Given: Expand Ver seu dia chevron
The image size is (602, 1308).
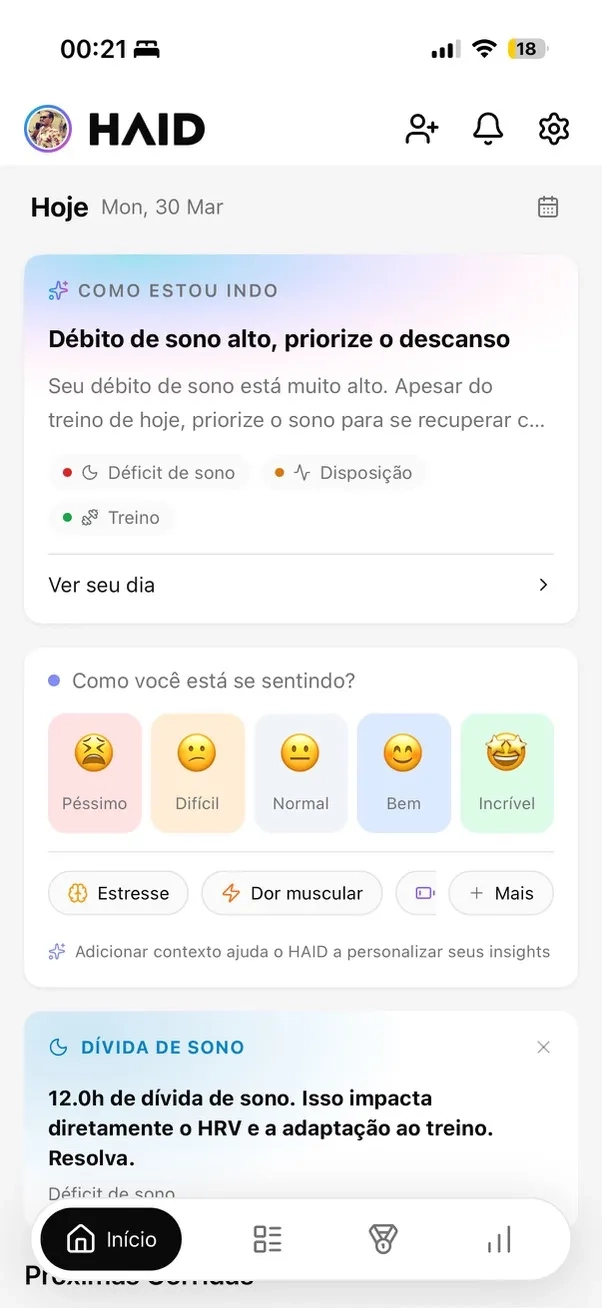Looking at the screenshot, I should (x=543, y=585).
